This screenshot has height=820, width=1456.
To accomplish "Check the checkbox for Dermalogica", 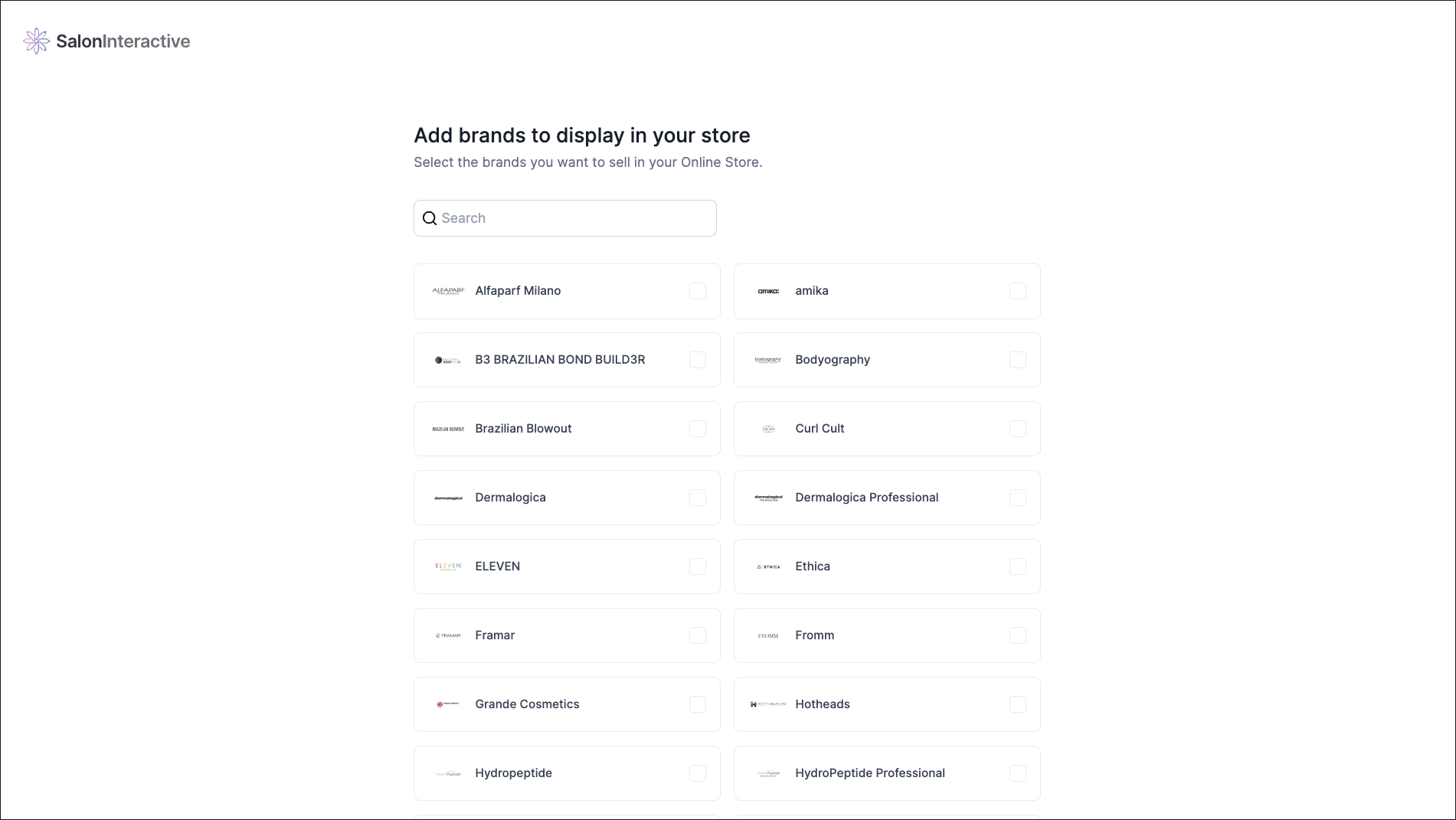I will [x=697, y=497].
